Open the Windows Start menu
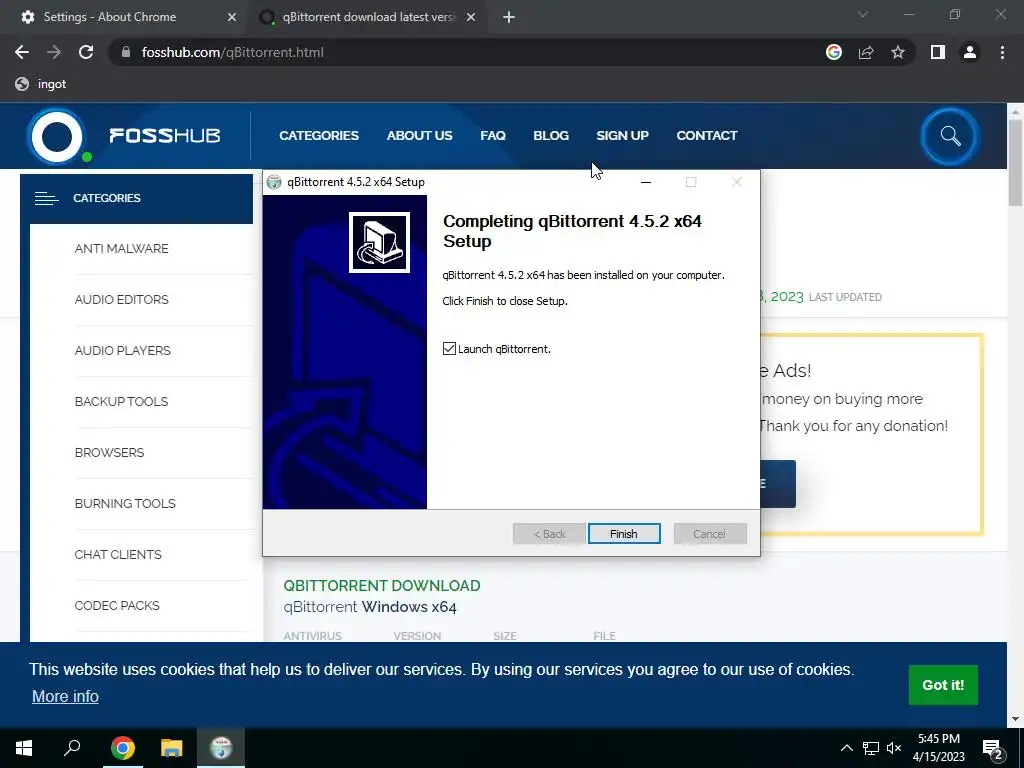The height and width of the screenshot is (768, 1024). [24, 748]
